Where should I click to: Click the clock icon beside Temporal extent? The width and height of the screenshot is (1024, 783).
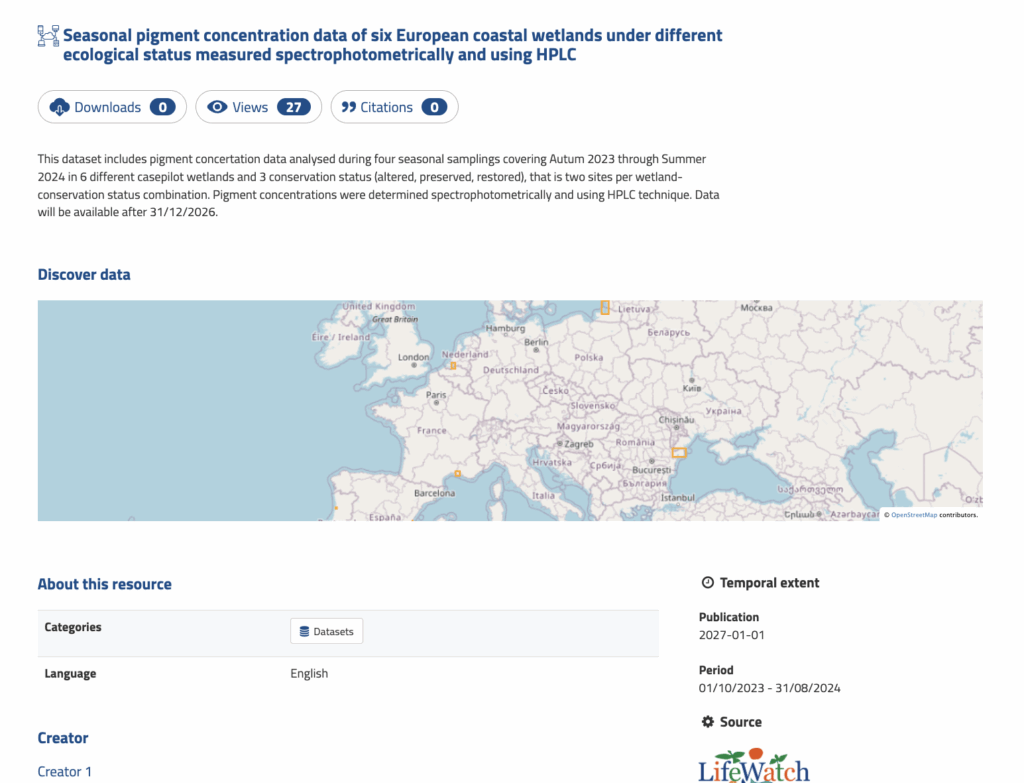(708, 583)
